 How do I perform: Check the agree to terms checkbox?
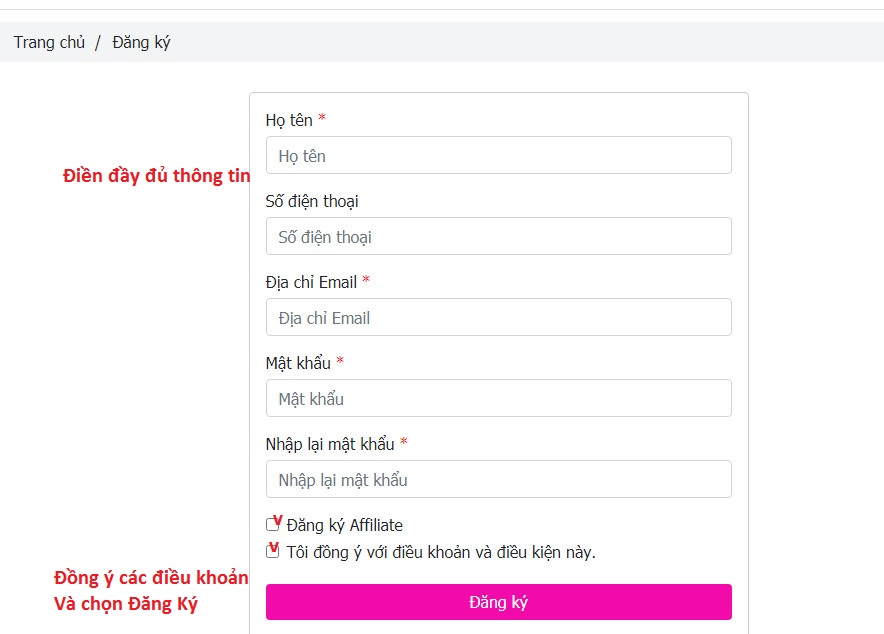273,551
